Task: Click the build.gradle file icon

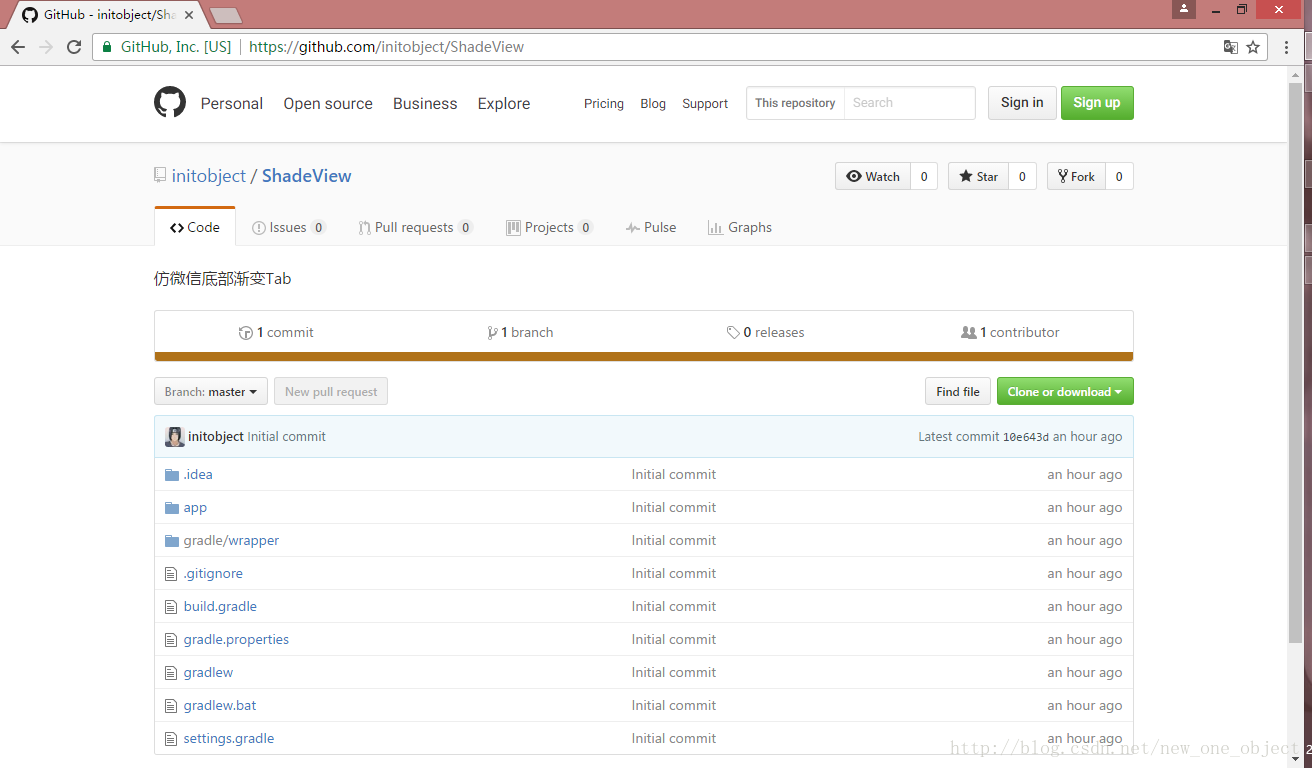Action: pos(171,606)
